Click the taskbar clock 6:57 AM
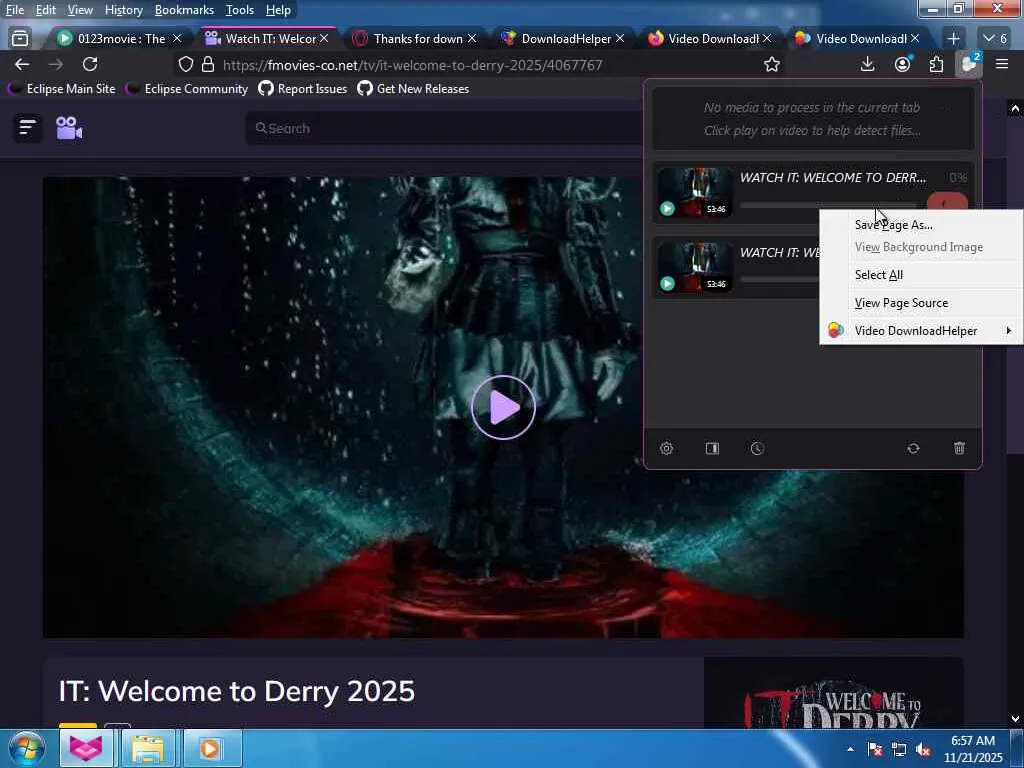 [x=973, y=741]
